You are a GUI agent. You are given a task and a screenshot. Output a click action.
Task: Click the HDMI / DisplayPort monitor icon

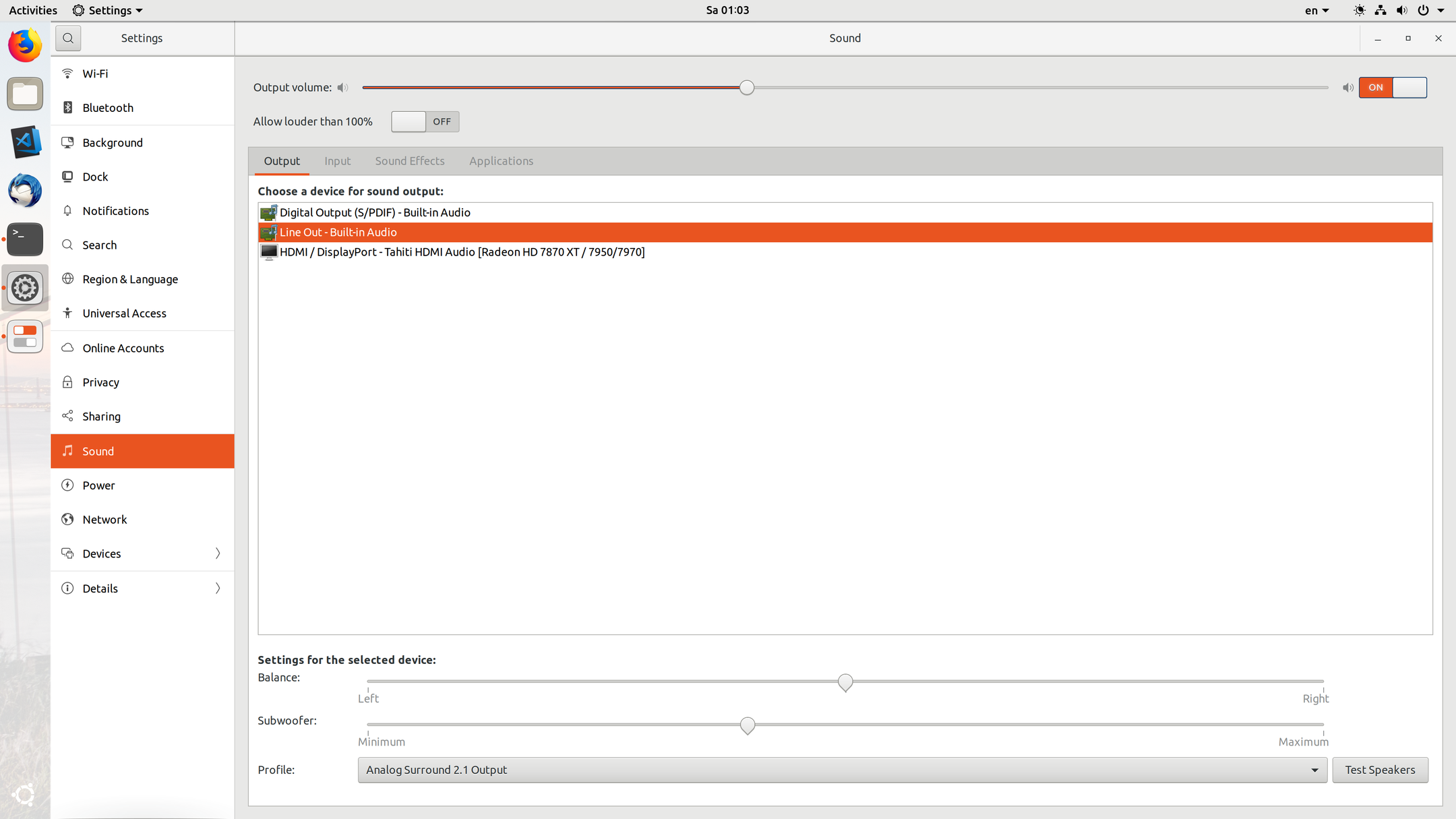pyautogui.click(x=268, y=252)
